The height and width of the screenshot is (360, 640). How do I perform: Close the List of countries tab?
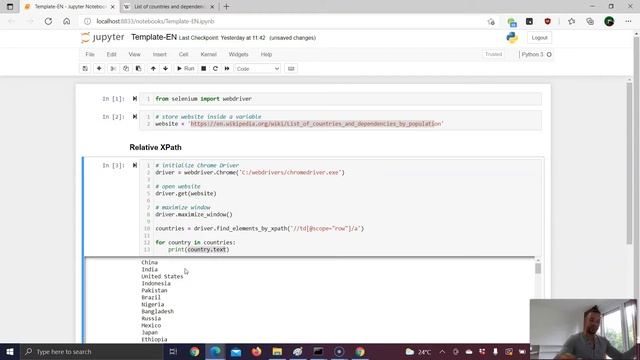point(212,7)
